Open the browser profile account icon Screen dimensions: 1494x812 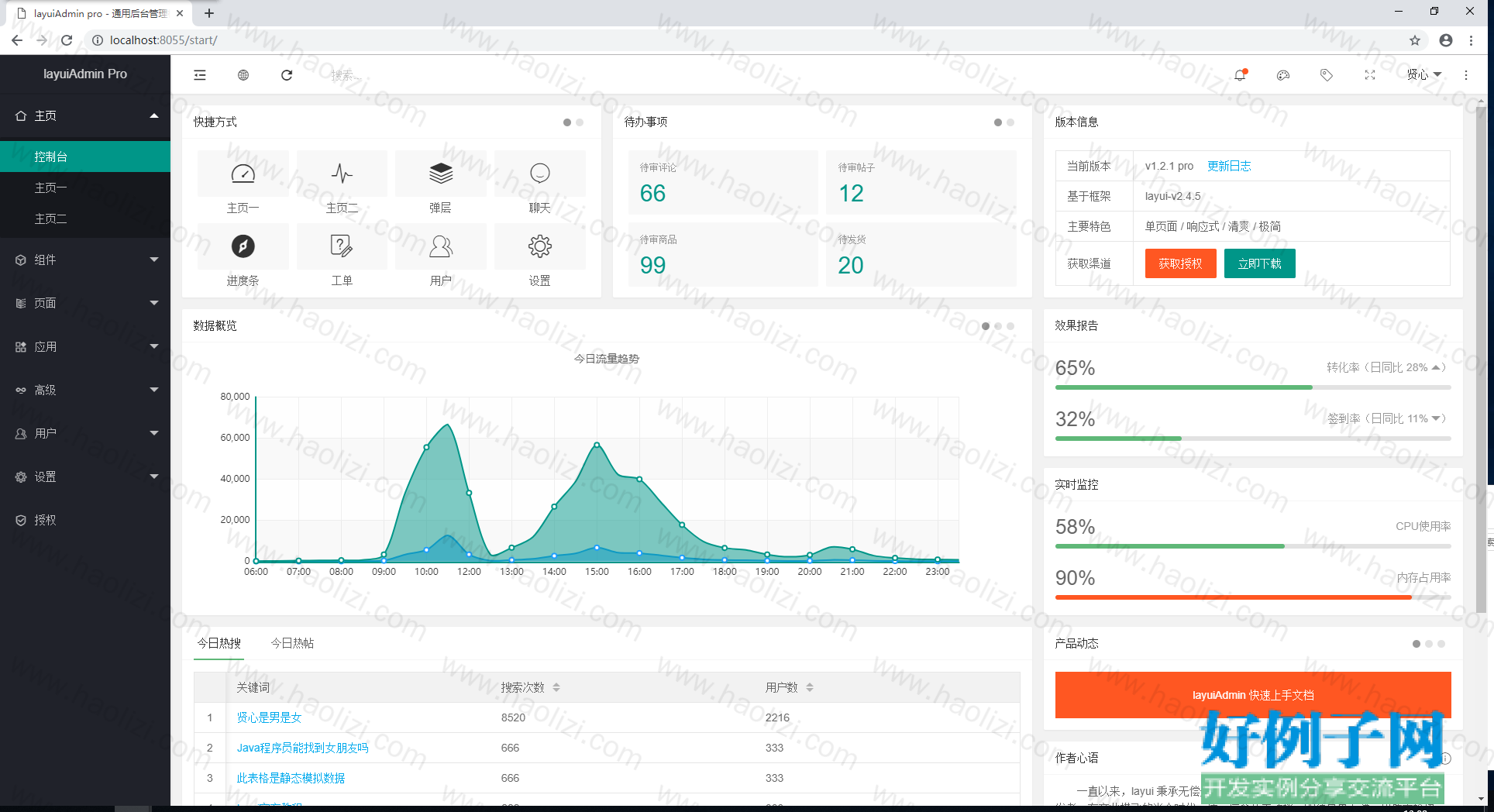point(1446,40)
